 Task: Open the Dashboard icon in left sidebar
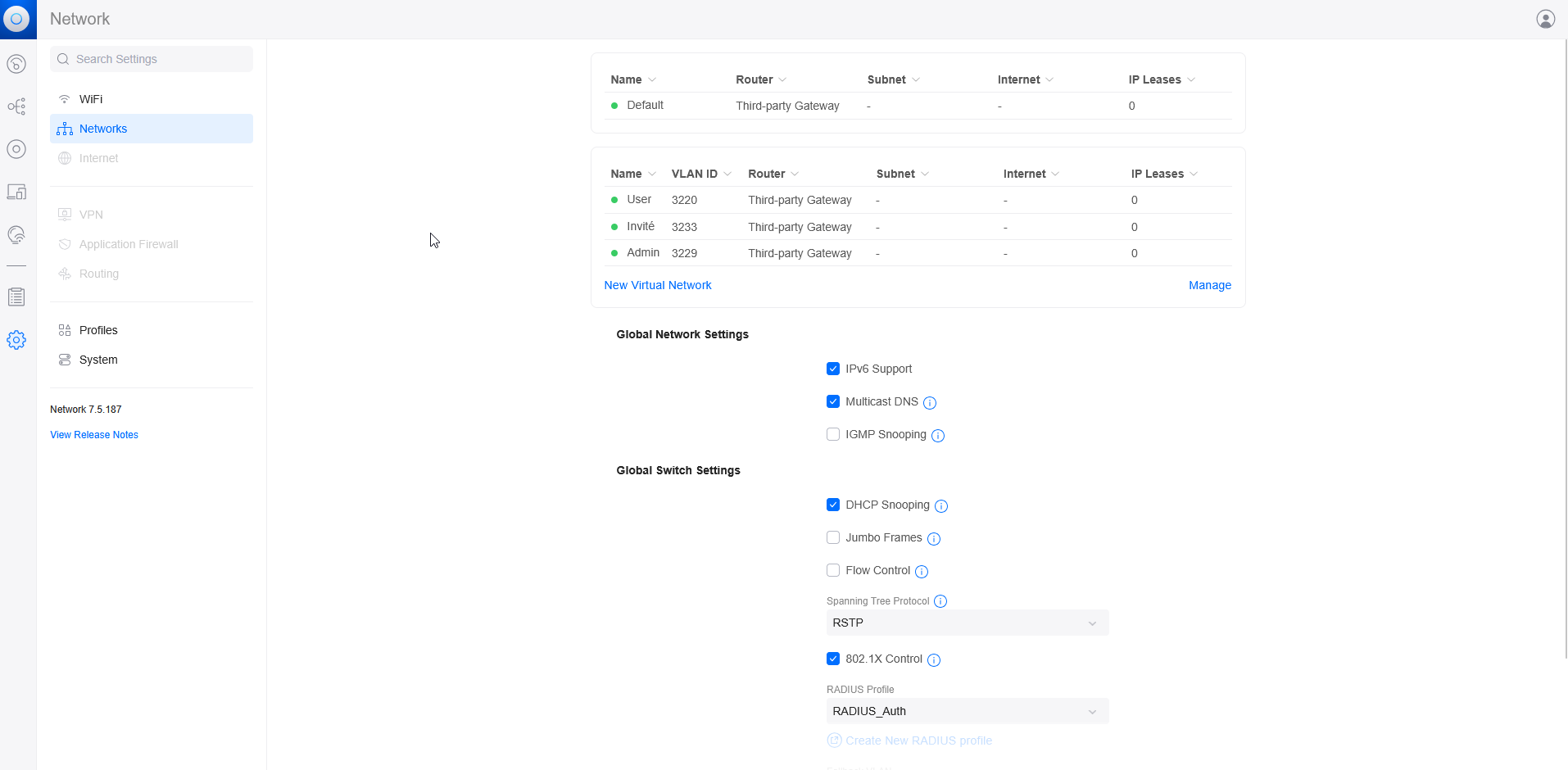click(x=16, y=64)
